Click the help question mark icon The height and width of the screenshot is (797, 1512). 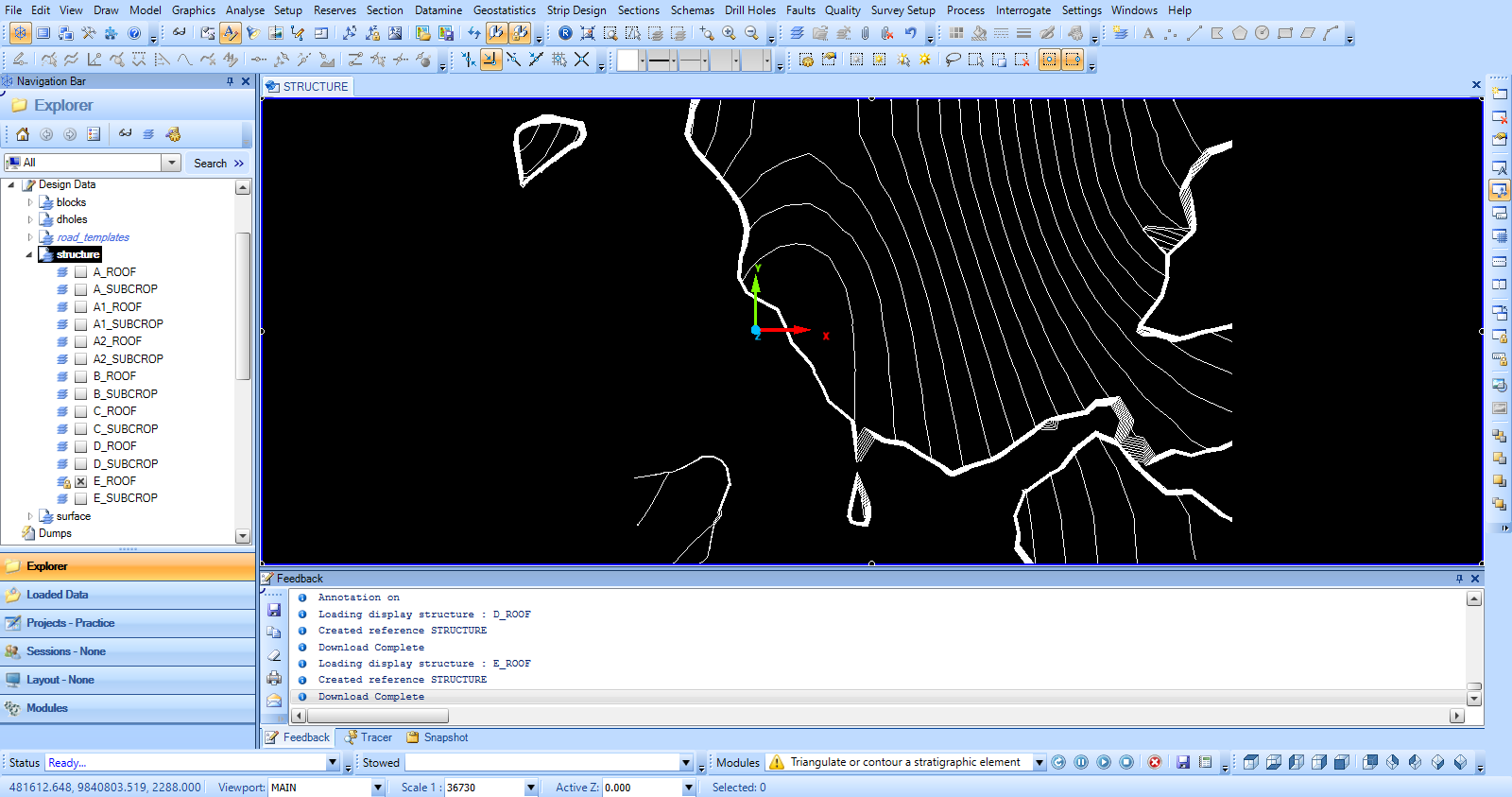click(134, 33)
